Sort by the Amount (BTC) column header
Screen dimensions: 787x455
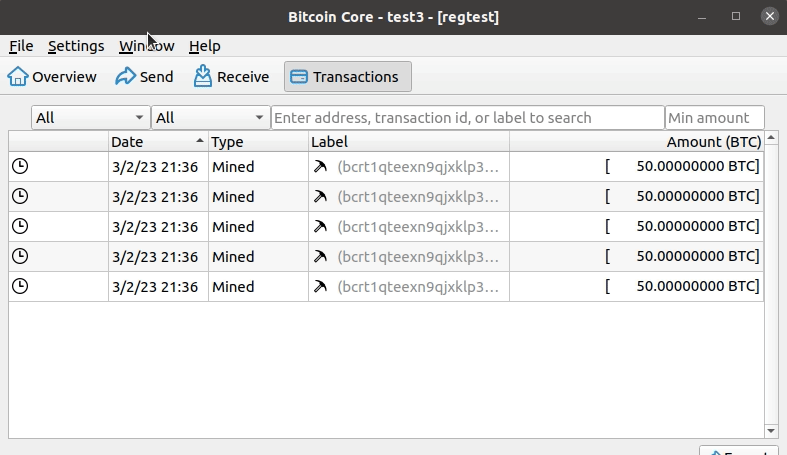tap(636, 142)
